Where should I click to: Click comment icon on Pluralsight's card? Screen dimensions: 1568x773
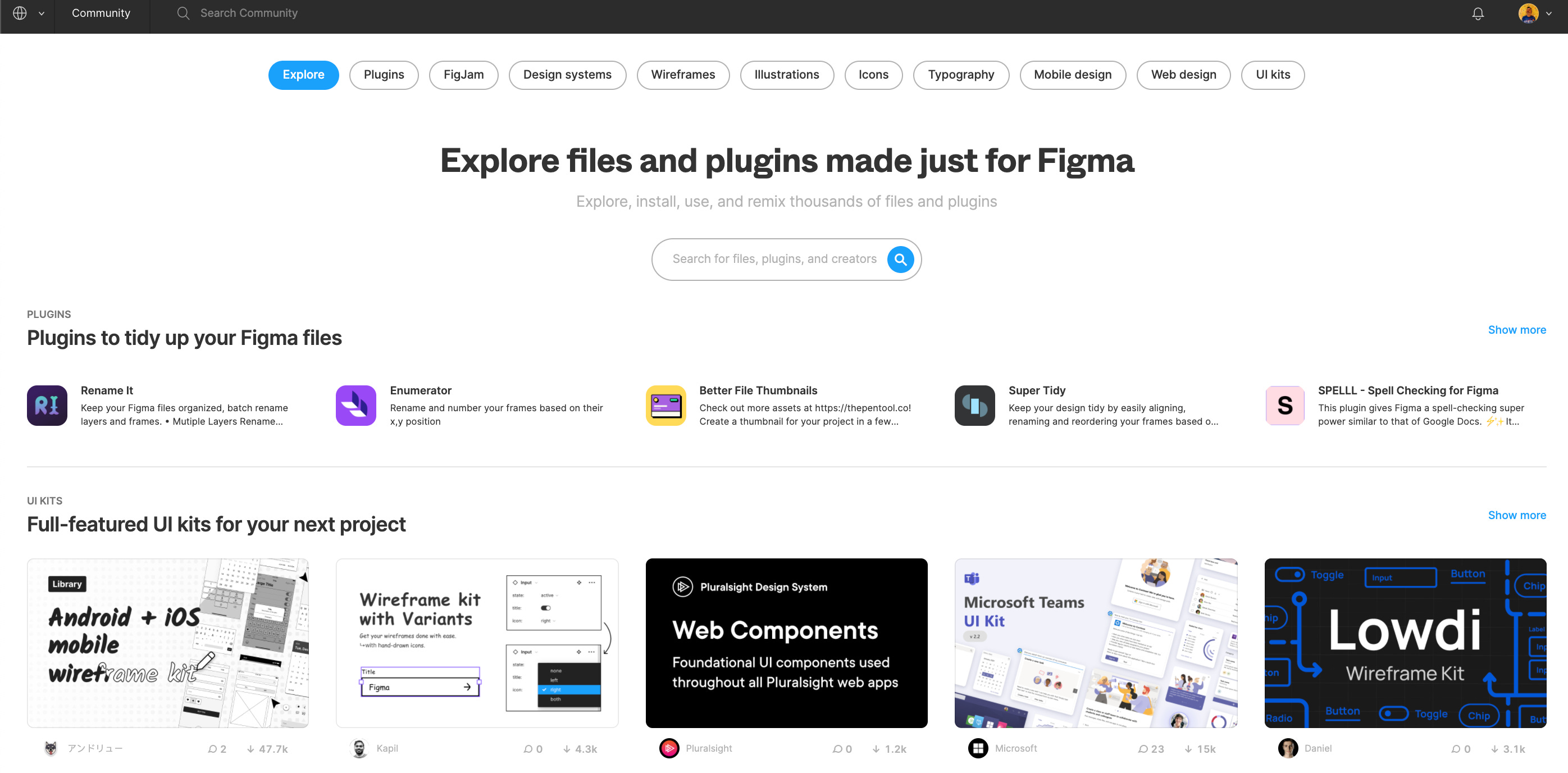(x=837, y=749)
